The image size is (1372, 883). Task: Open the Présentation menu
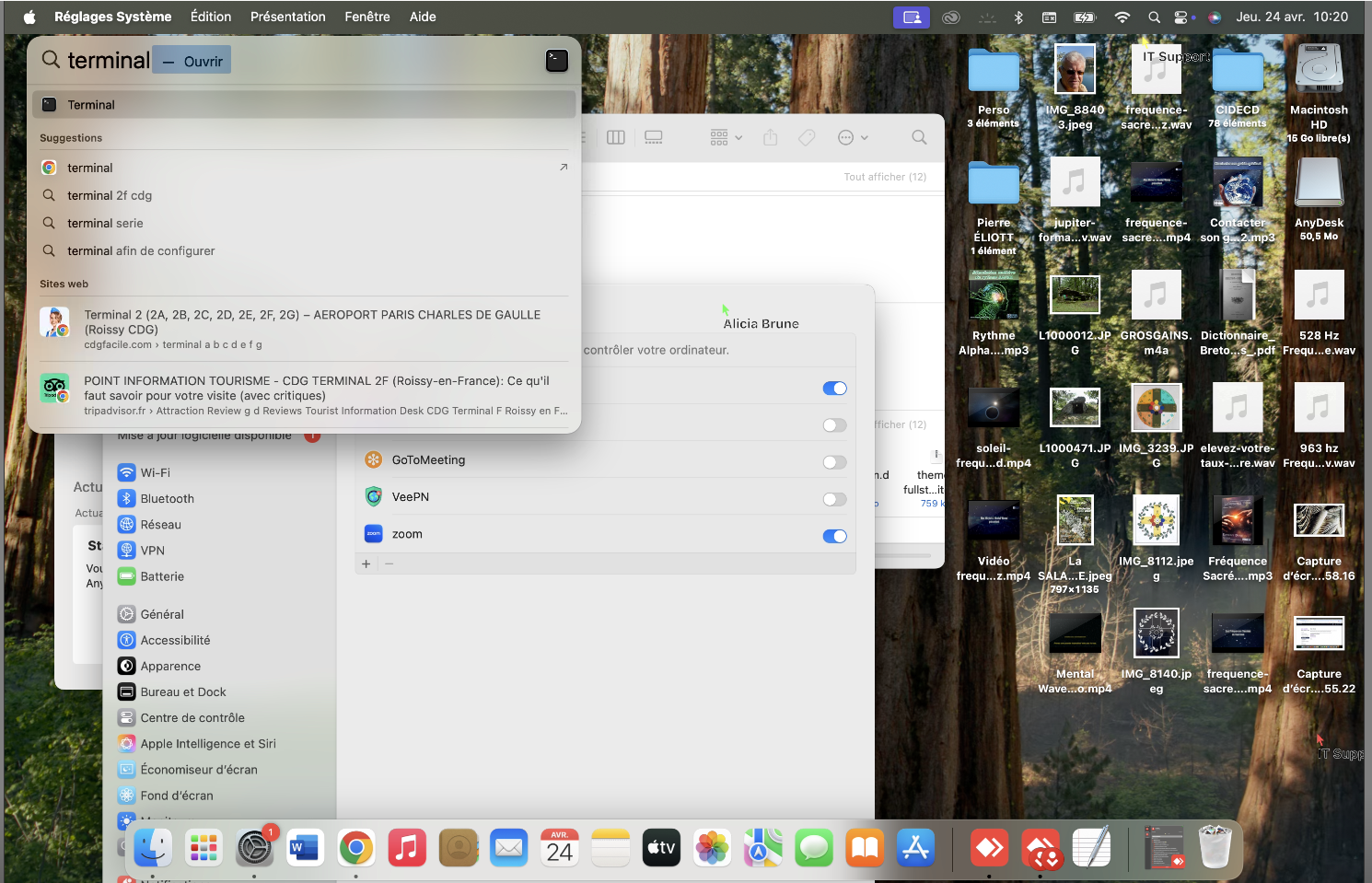(x=287, y=17)
